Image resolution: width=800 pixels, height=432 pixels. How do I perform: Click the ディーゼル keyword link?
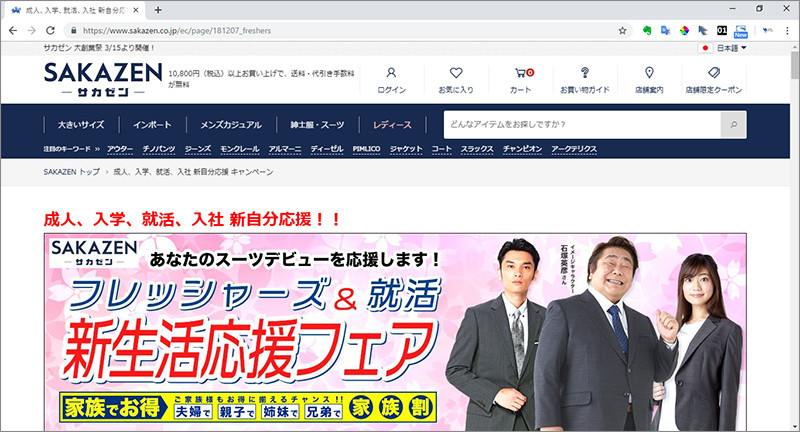pyautogui.click(x=327, y=149)
